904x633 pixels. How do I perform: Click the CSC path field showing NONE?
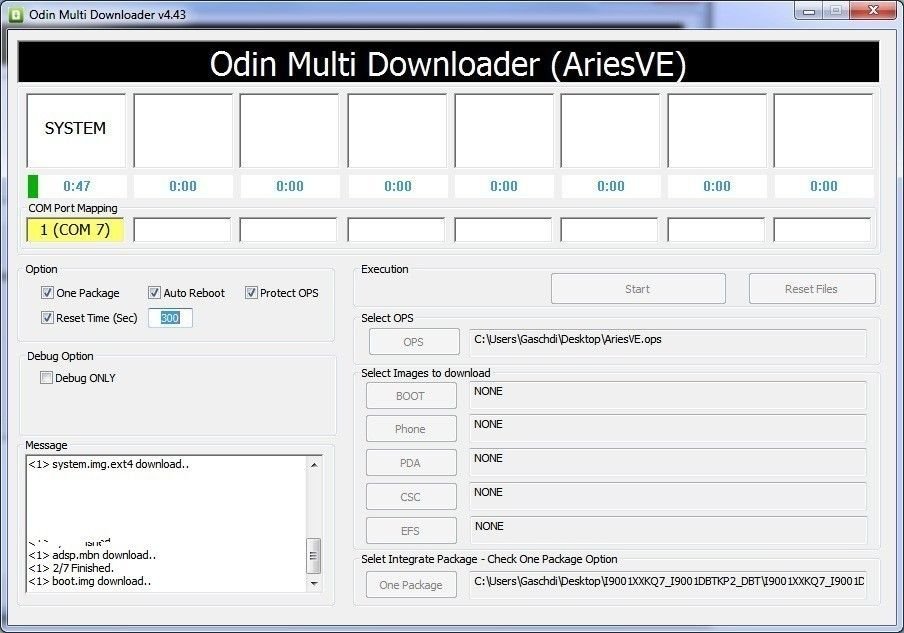click(668, 497)
